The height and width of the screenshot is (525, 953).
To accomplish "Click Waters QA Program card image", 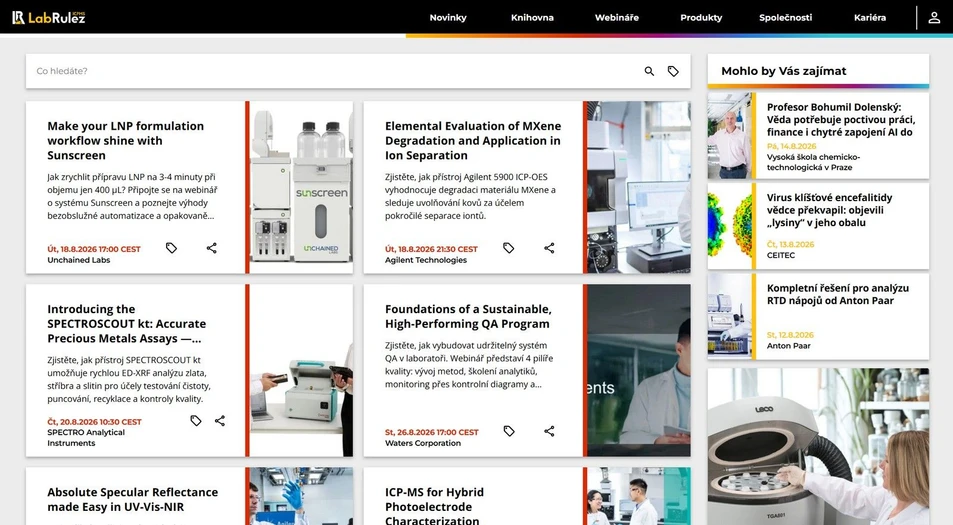I will [639, 370].
